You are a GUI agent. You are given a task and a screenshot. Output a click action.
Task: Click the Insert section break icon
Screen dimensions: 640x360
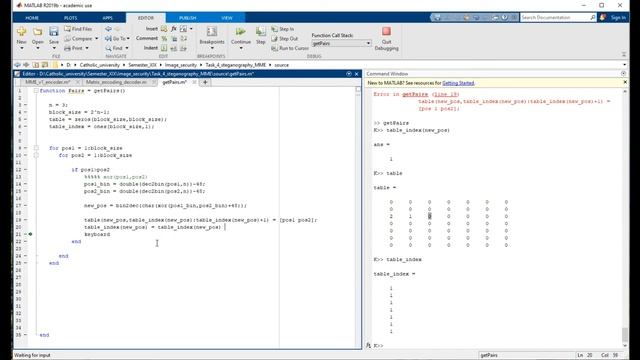click(164, 29)
